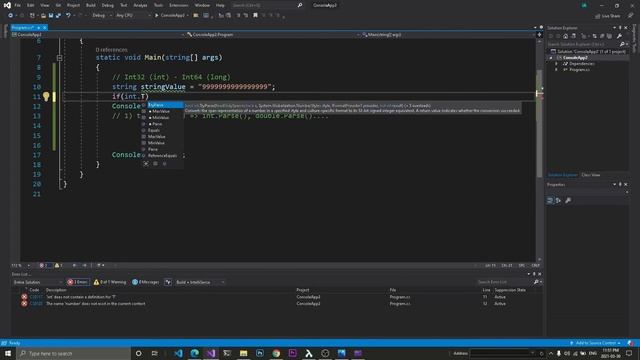This screenshot has height=360, width=640.
Task: Click the Save All toolbar icon
Action: 58,15
